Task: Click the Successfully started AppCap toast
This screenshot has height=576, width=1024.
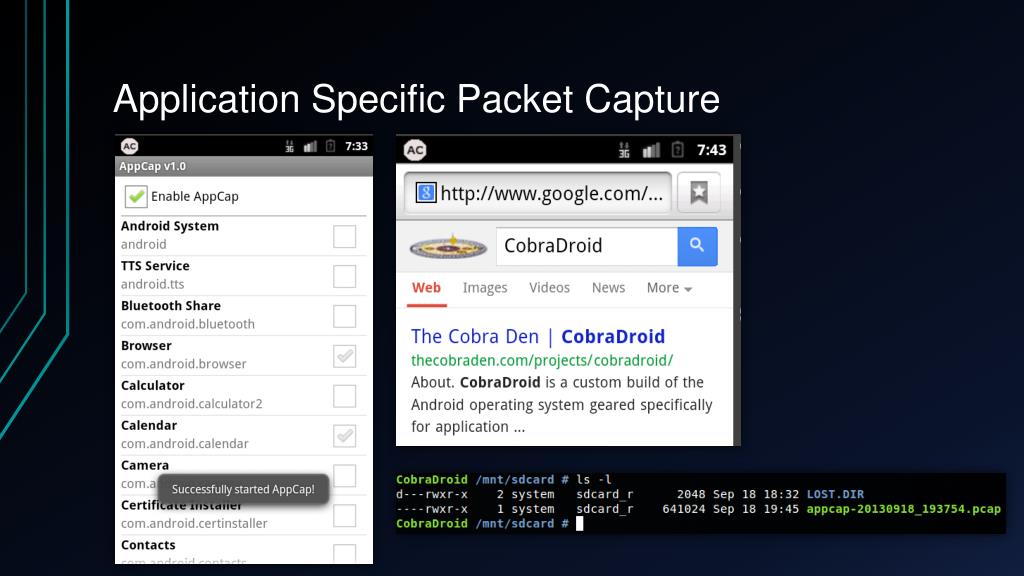Action: [x=243, y=489]
